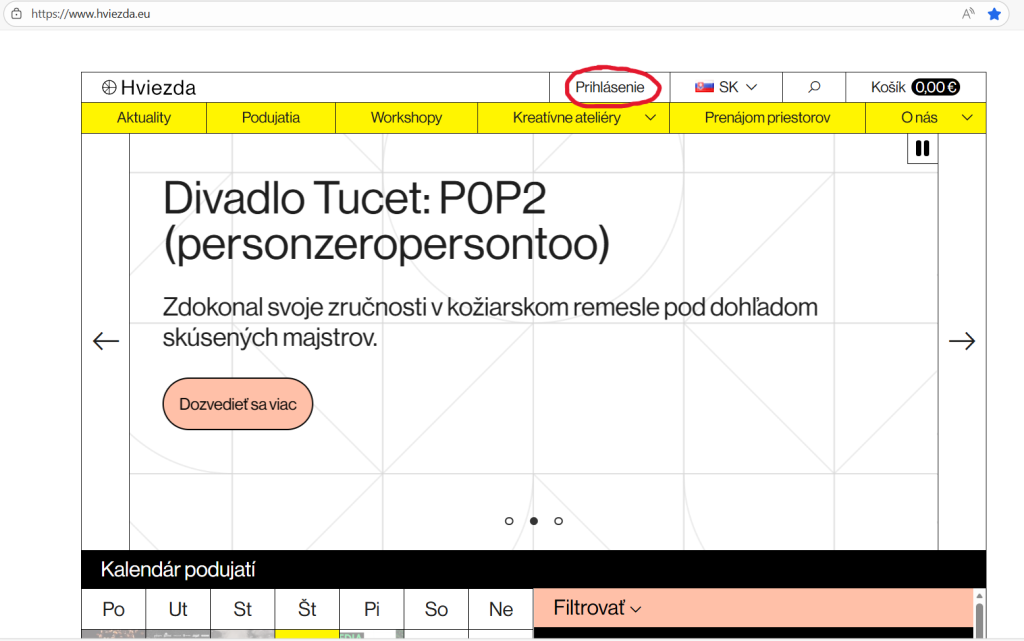Select the first slide indicator dot

click(x=509, y=521)
